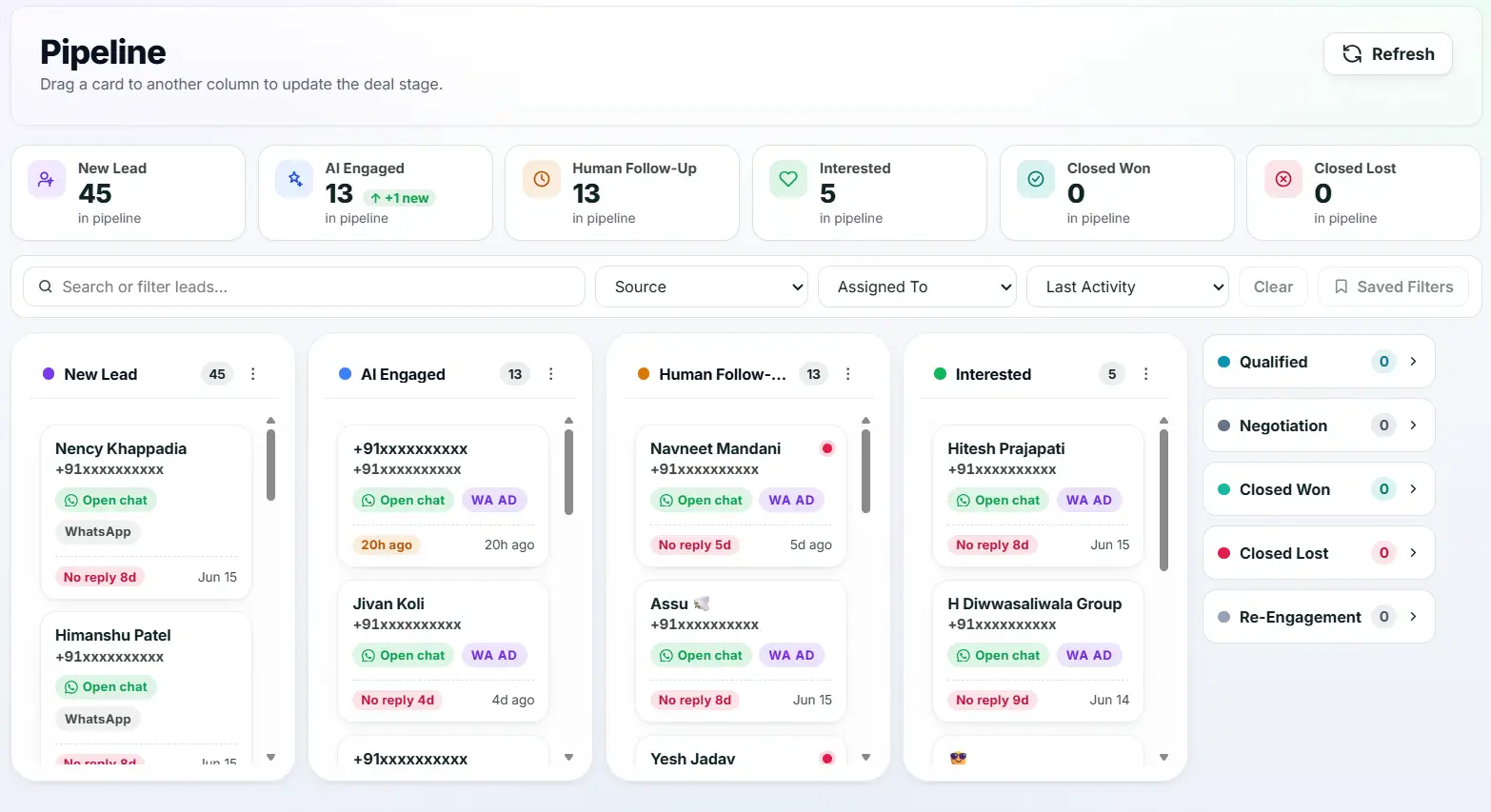Open the Assigned To dropdown
This screenshot has height=812, width=1491.
pyautogui.click(x=917, y=287)
